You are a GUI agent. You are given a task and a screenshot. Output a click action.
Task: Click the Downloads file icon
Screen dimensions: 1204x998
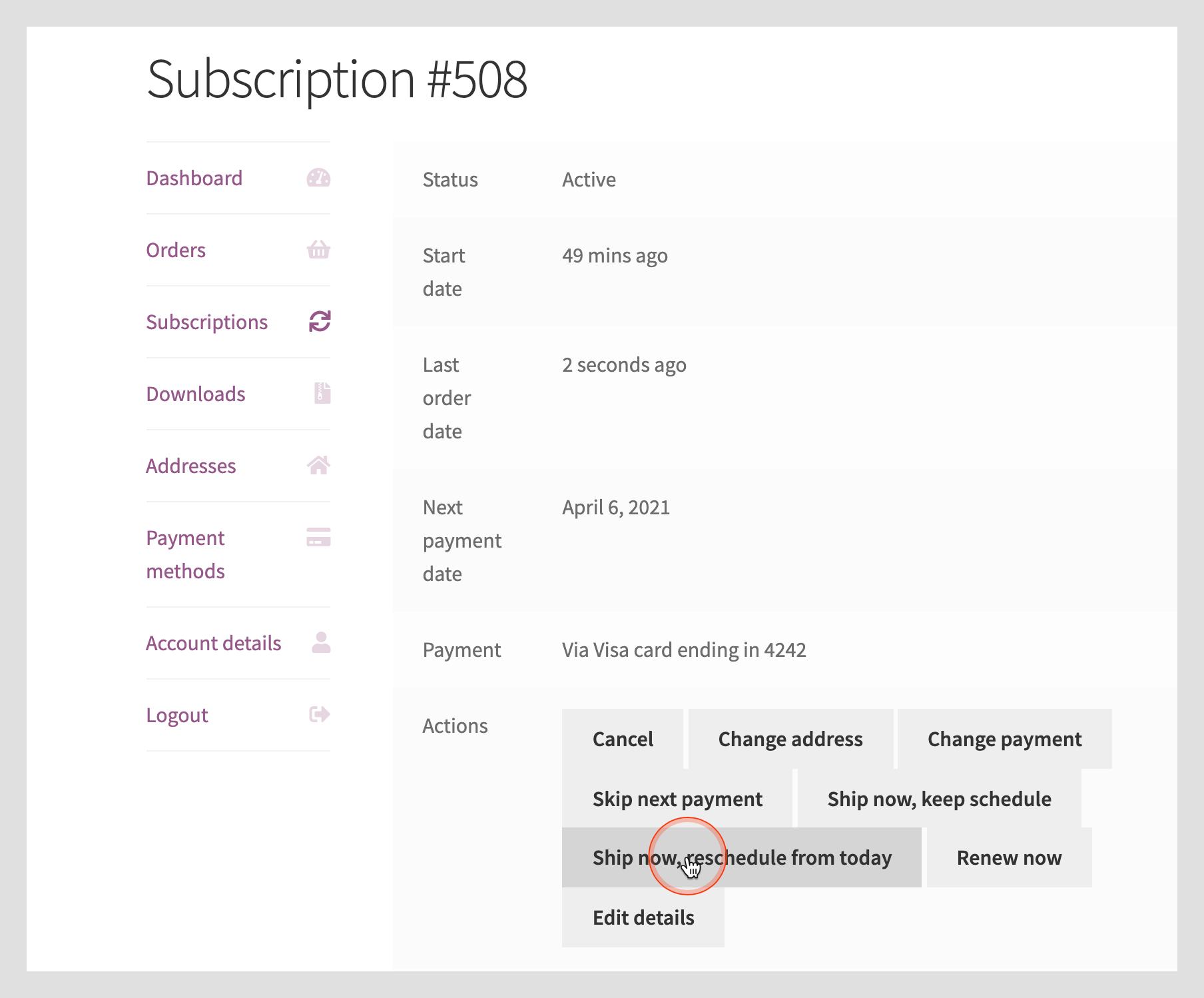(x=322, y=393)
